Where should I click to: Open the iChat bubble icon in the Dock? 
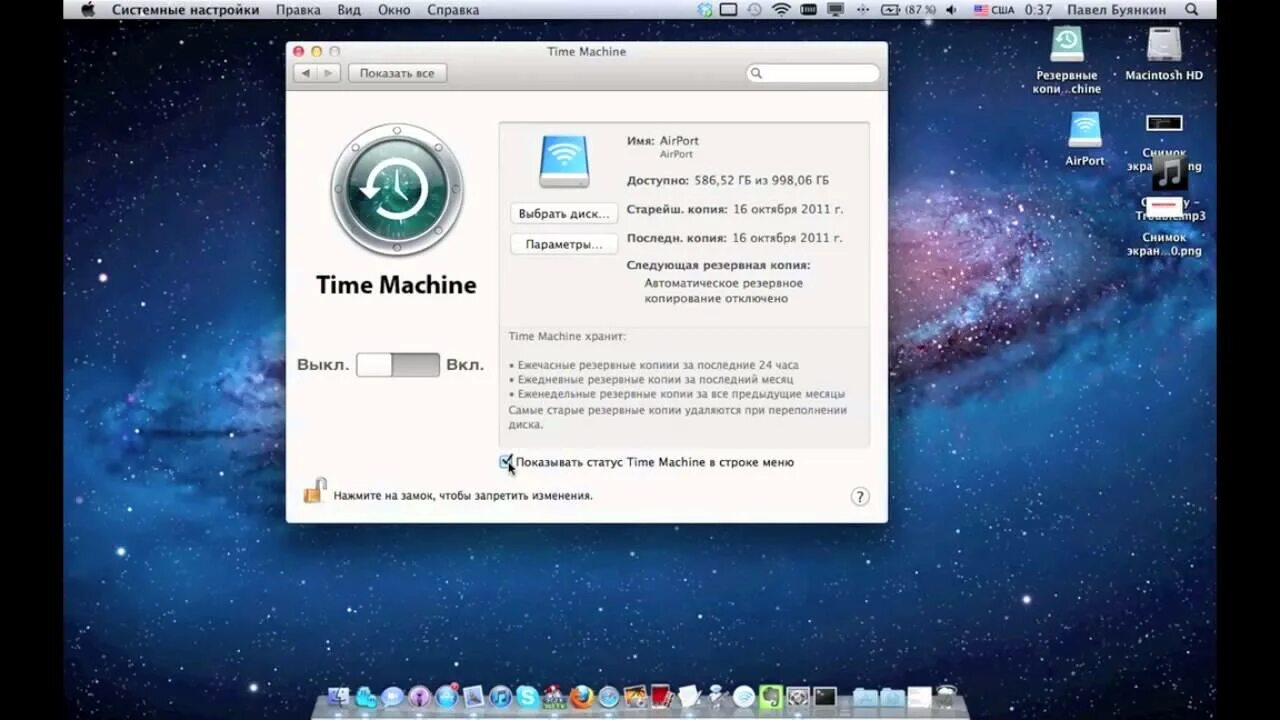(x=392, y=696)
